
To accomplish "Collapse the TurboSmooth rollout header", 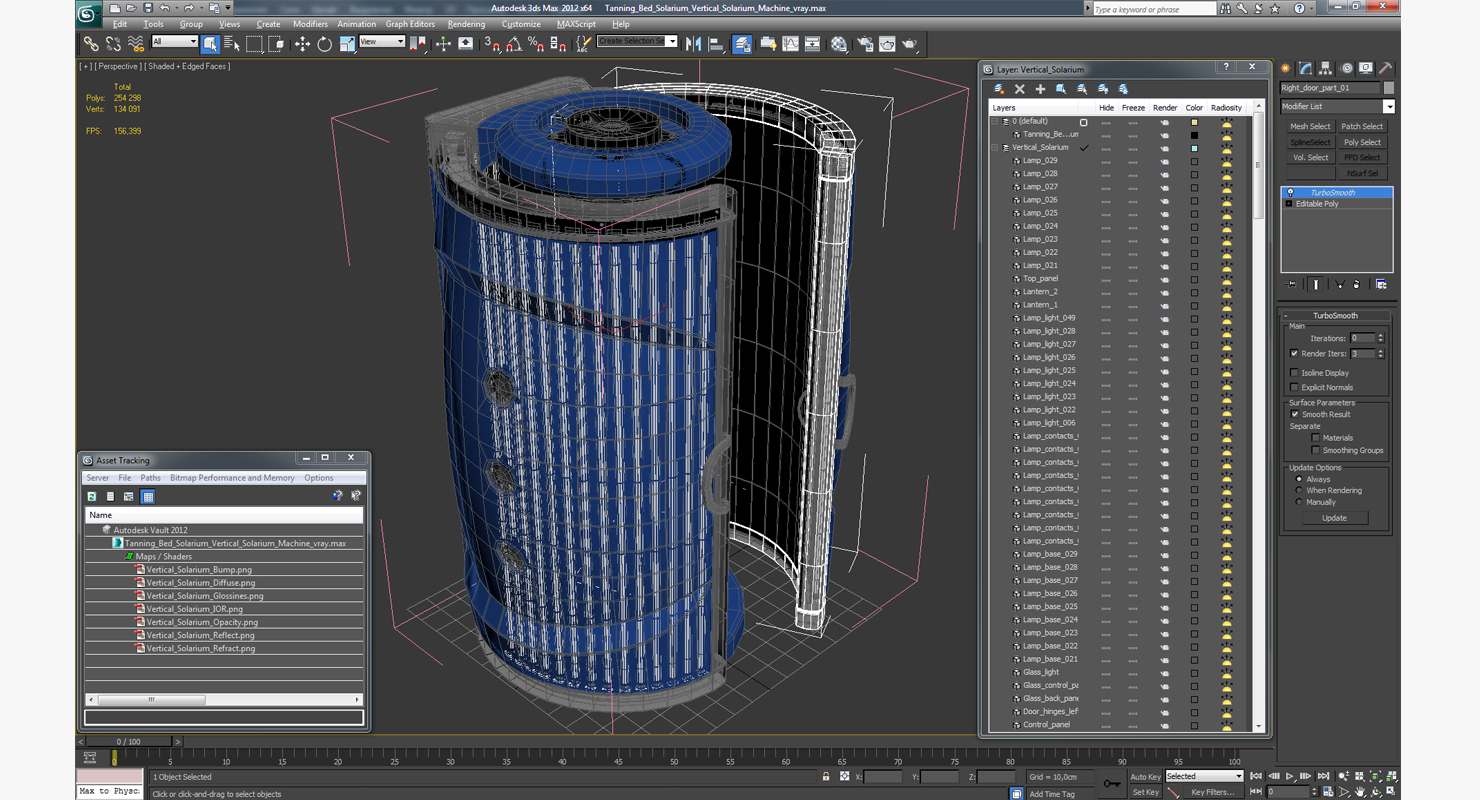I will 1335,315.
